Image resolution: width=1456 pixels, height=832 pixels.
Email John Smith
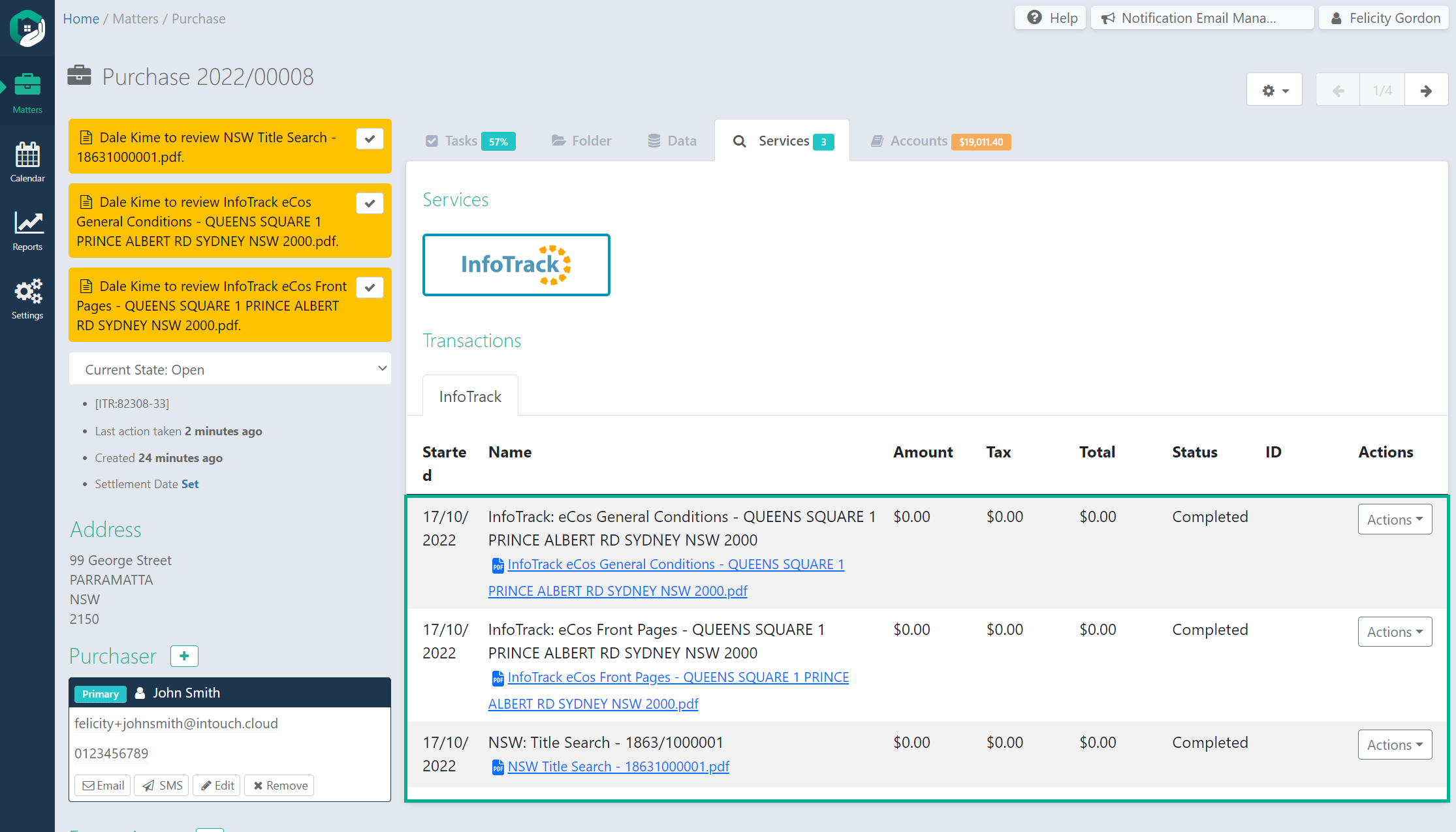click(x=103, y=786)
